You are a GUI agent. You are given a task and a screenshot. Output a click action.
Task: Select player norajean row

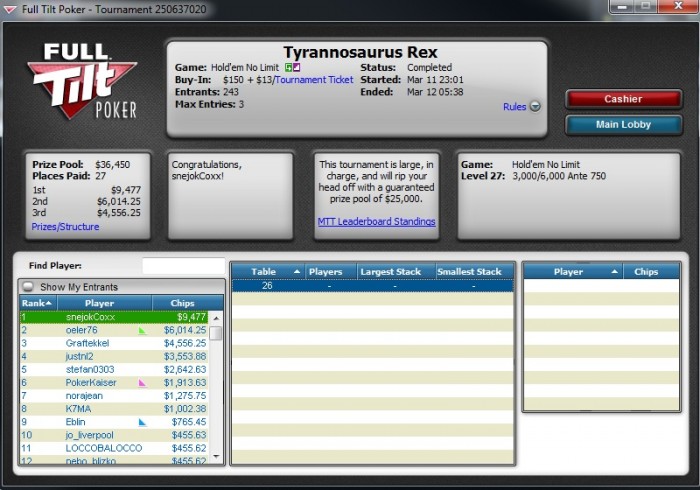[x=114, y=396]
